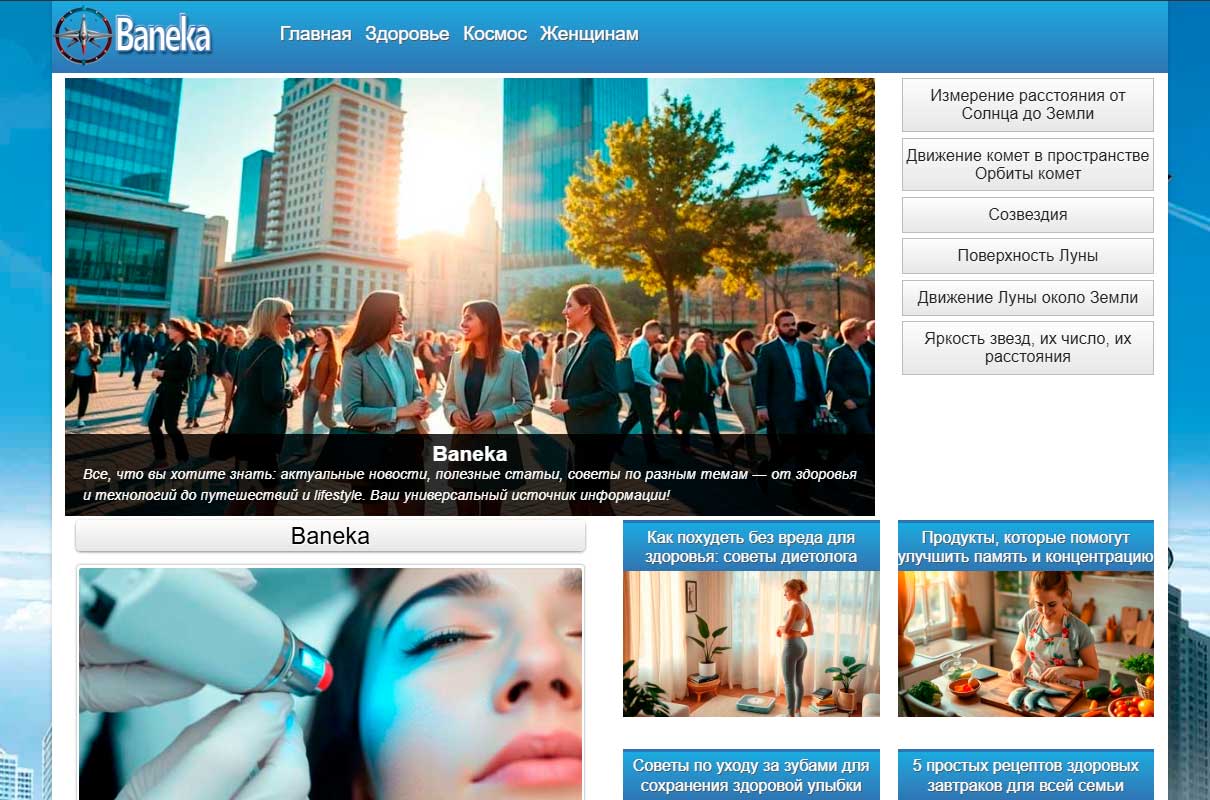
Task: Click link about Движение комет в пространстве
Action: 1028,164
